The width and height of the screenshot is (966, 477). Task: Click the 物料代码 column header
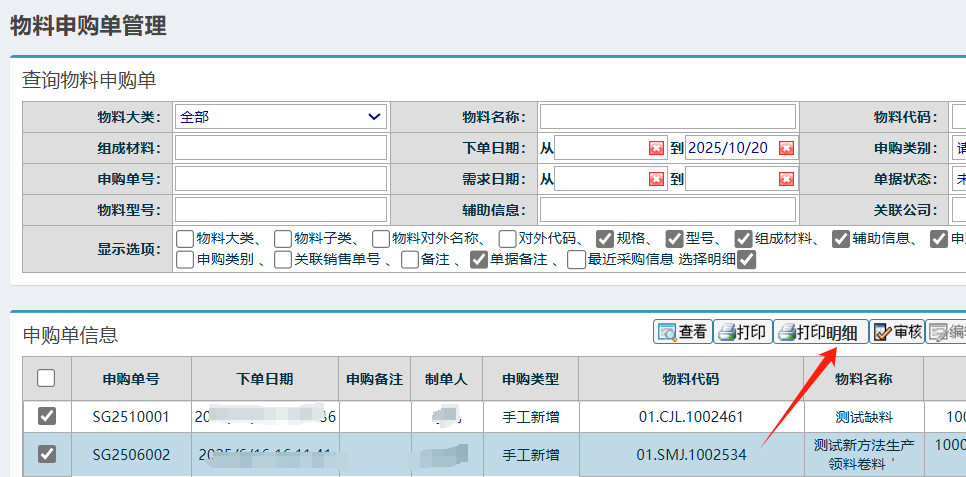(x=691, y=380)
